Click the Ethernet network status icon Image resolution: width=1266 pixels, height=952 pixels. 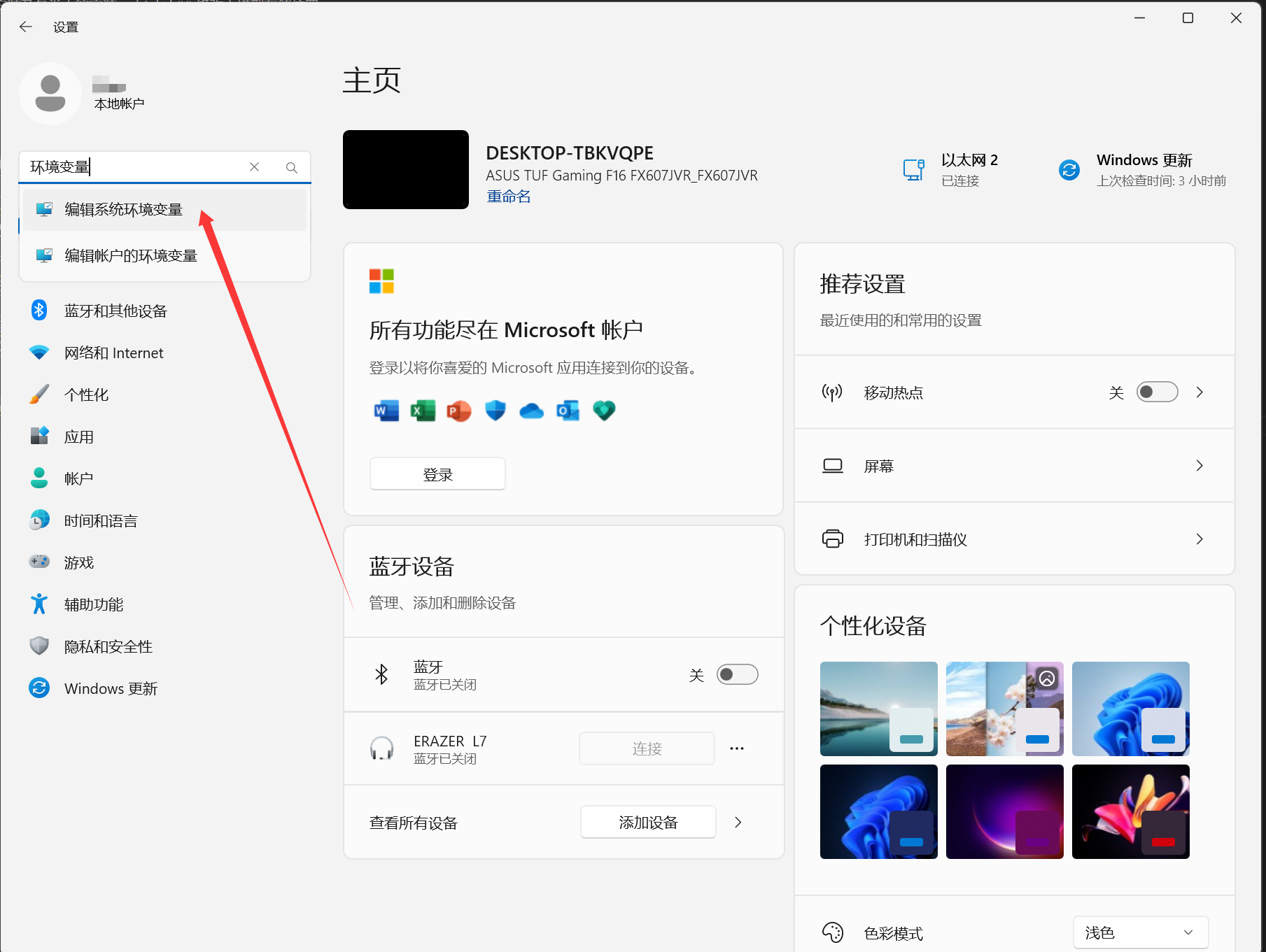coord(913,170)
